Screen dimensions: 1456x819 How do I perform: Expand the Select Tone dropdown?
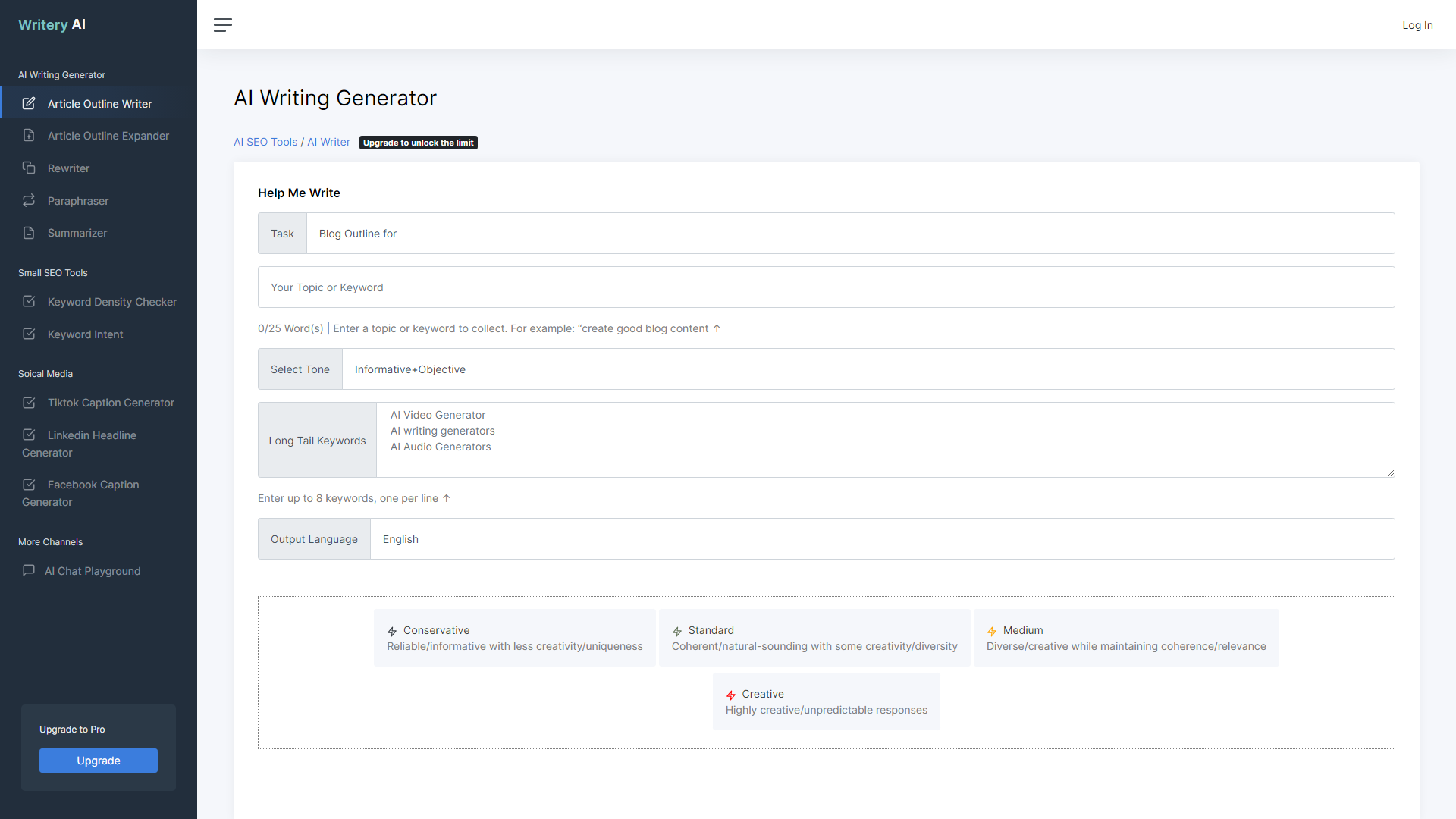(x=868, y=369)
